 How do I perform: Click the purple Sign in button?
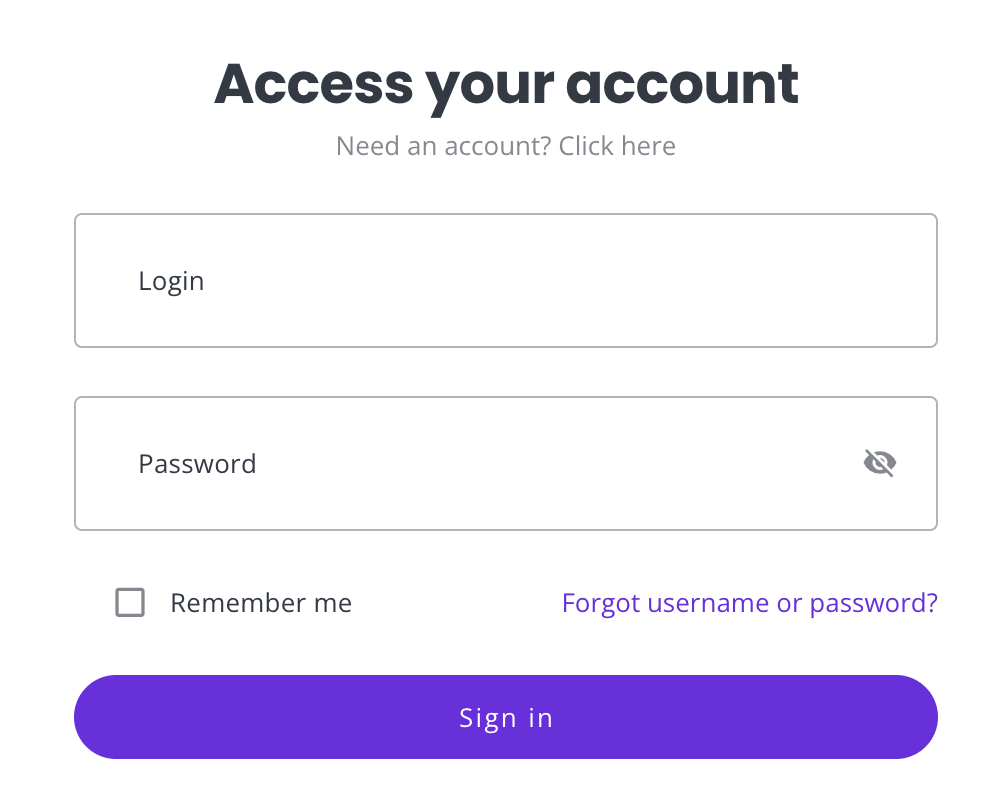click(x=506, y=717)
